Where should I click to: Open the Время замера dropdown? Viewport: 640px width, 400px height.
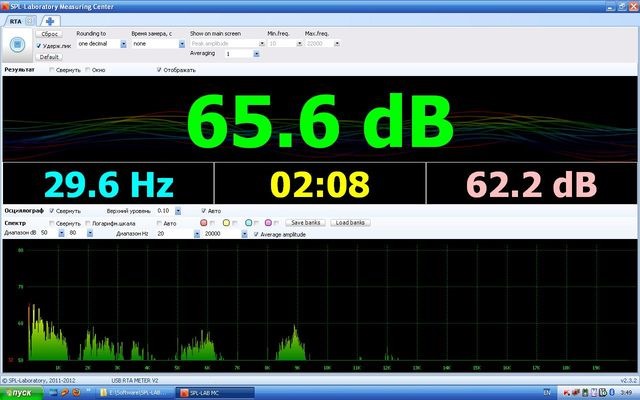(x=182, y=44)
